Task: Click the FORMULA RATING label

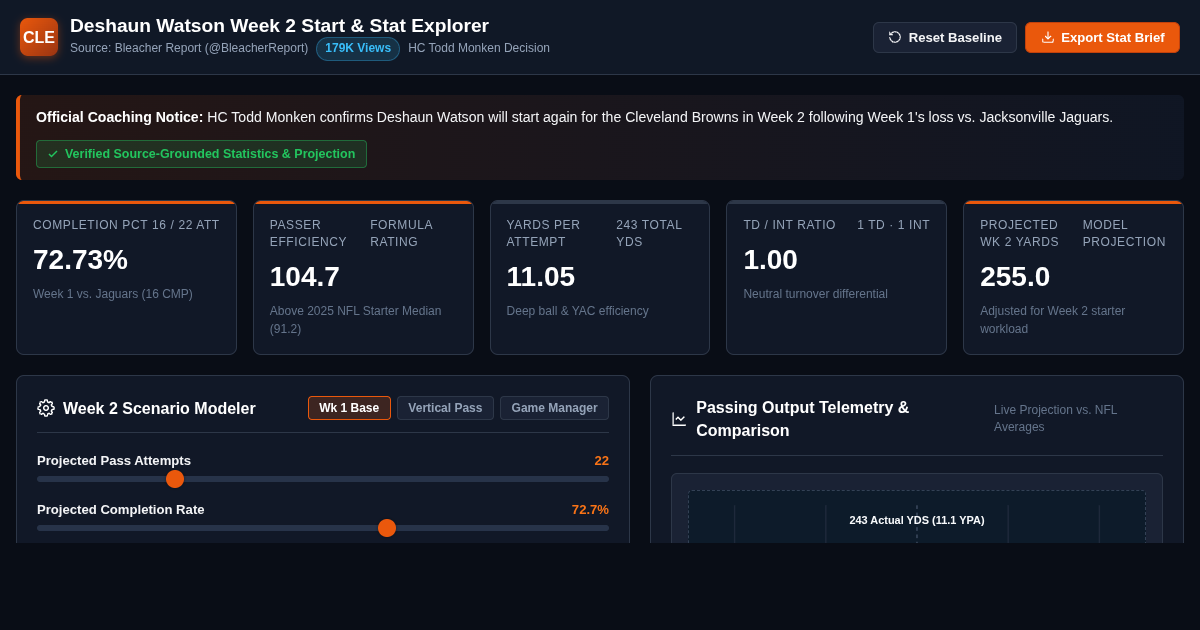Action: click(x=401, y=234)
